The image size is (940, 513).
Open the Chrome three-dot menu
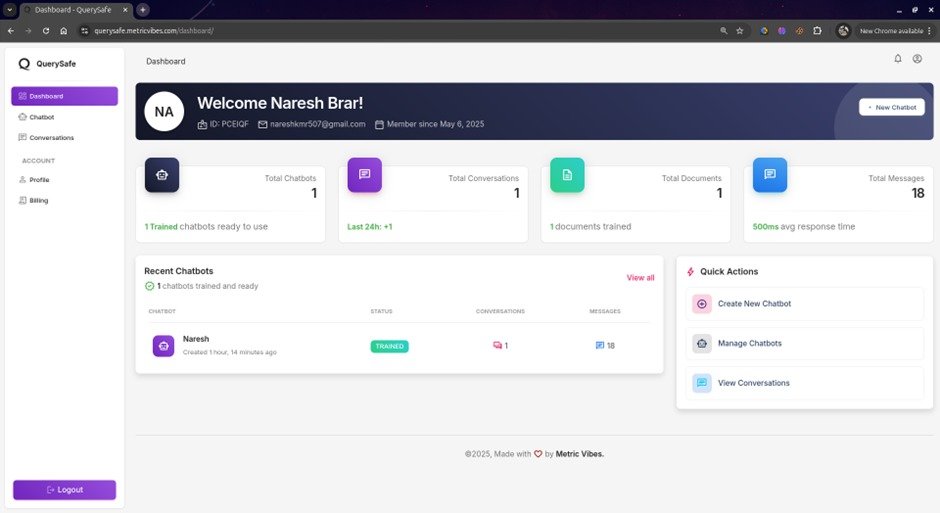pyautogui.click(x=930, y=31)
